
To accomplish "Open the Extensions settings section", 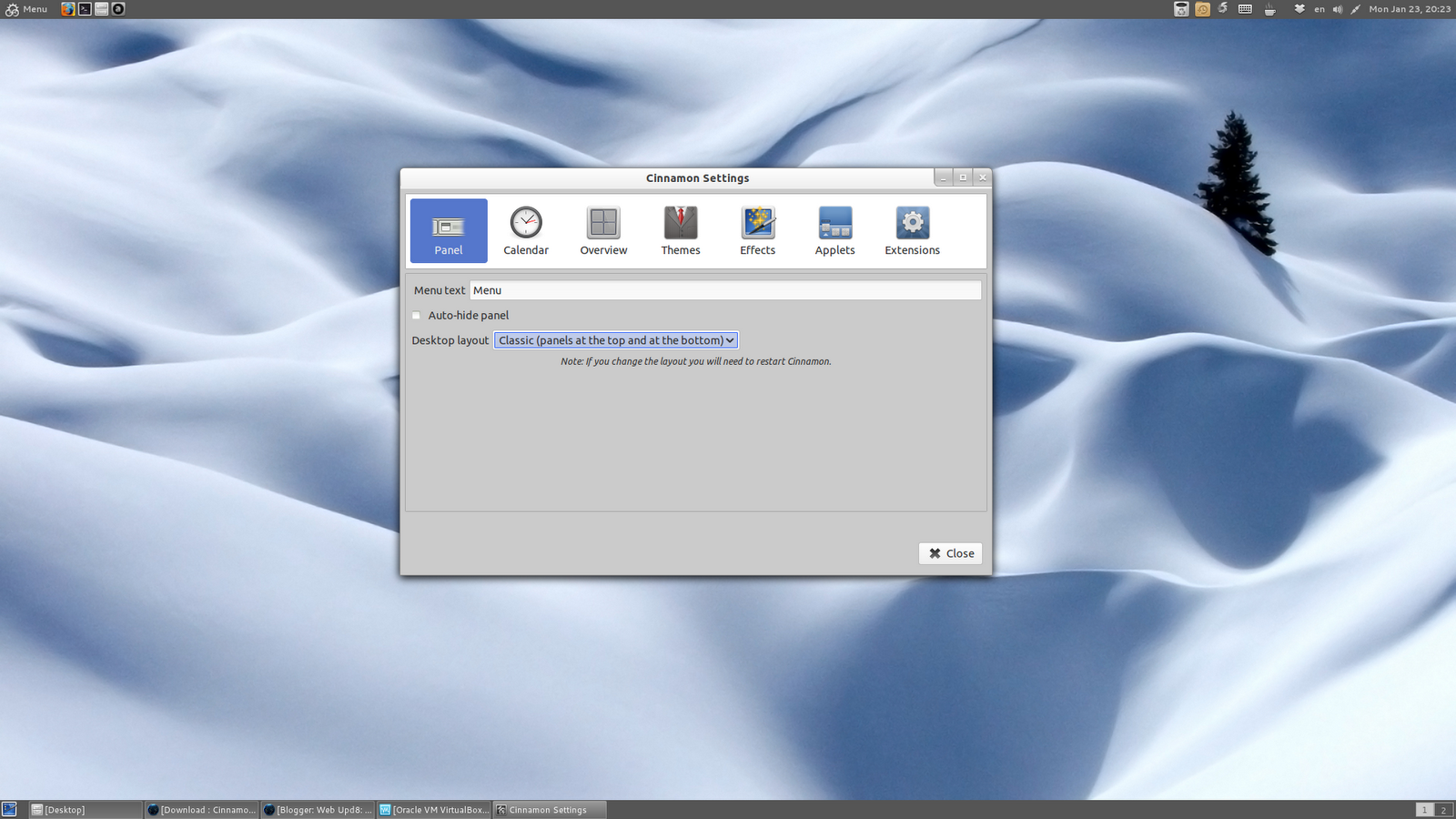I will point(911,230).
